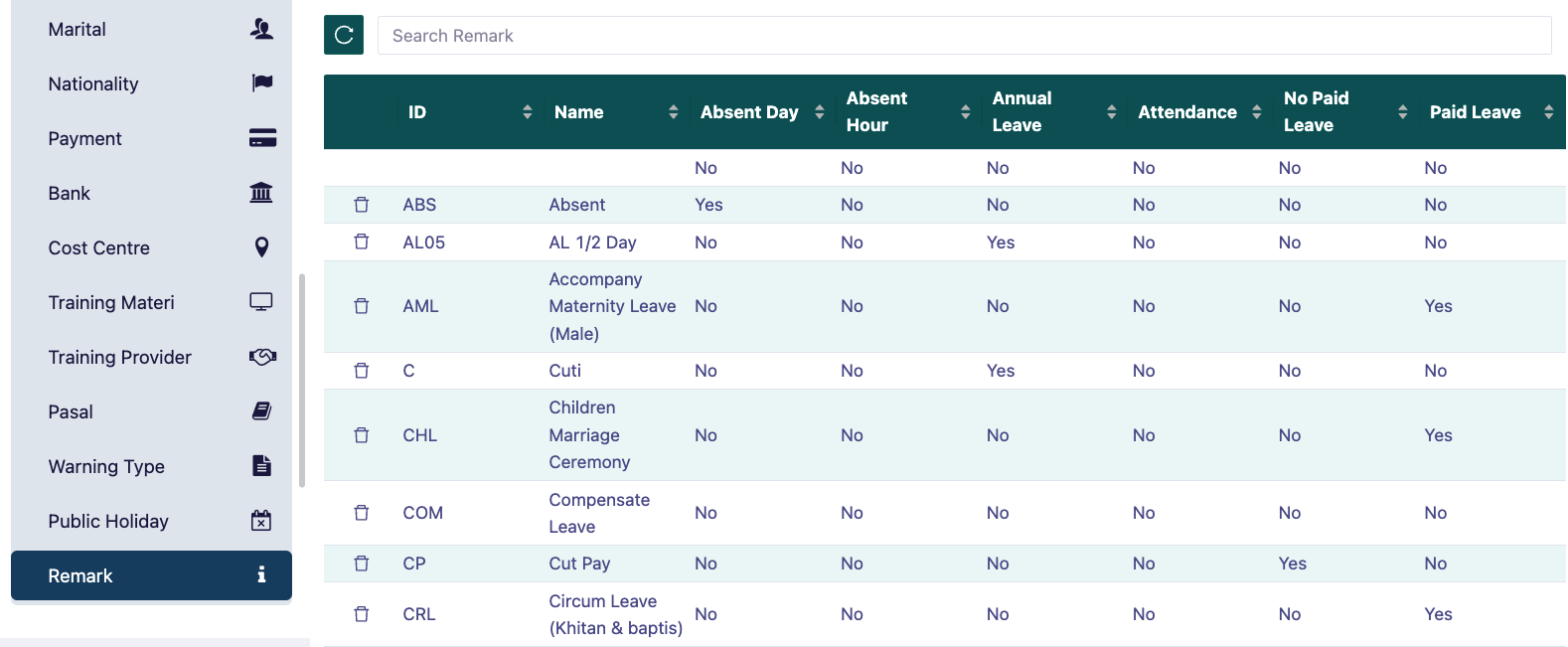1568x647 pixels.
Task: Open the Training Provider page
Action: 120,358
